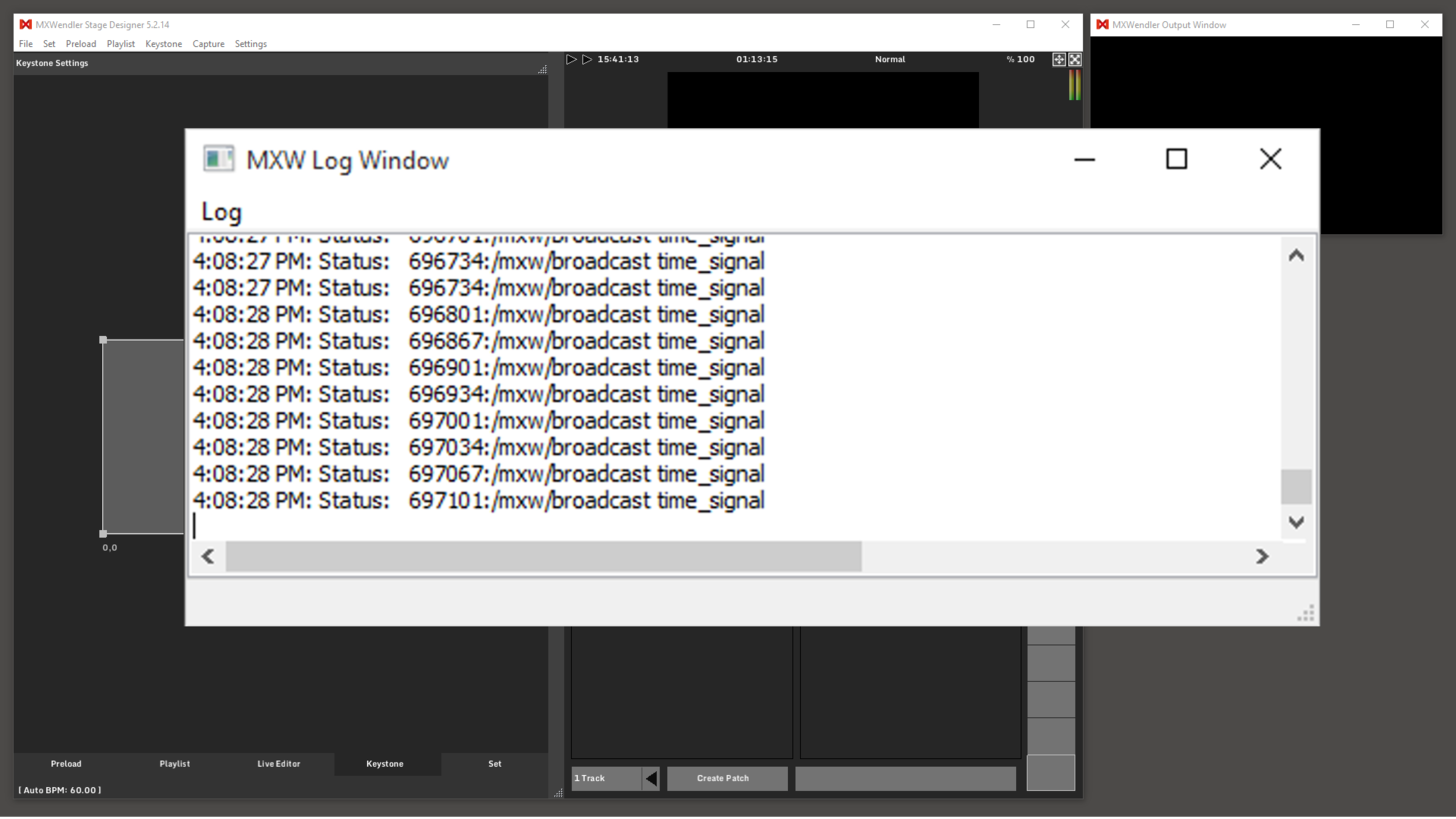Click the MXWendler Output Window logo icon
The height and width of the screenshot is (819, 1456).
click(x=1102, y=25)
